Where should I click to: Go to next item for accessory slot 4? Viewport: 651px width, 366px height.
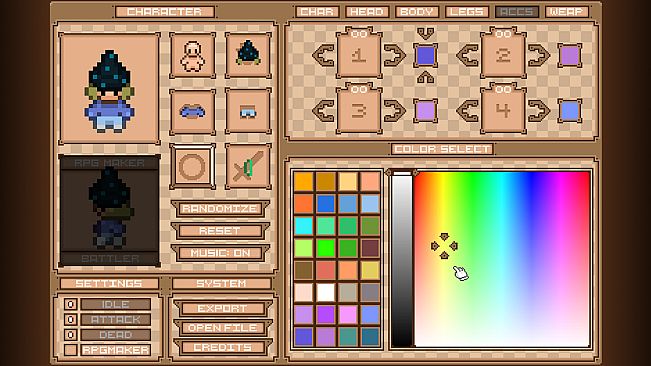538,111
